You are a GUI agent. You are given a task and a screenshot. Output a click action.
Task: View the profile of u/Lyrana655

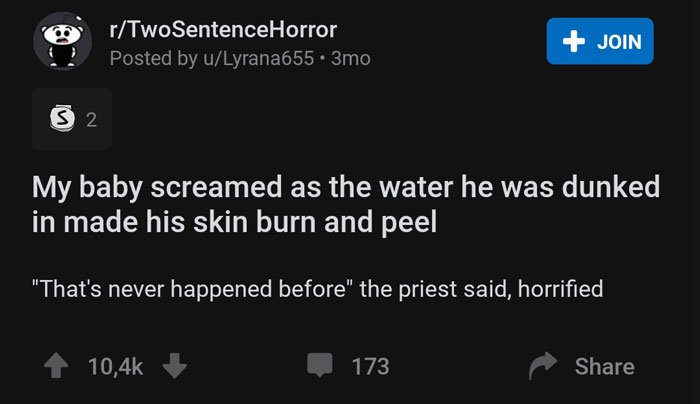click(x=258, y=58)
